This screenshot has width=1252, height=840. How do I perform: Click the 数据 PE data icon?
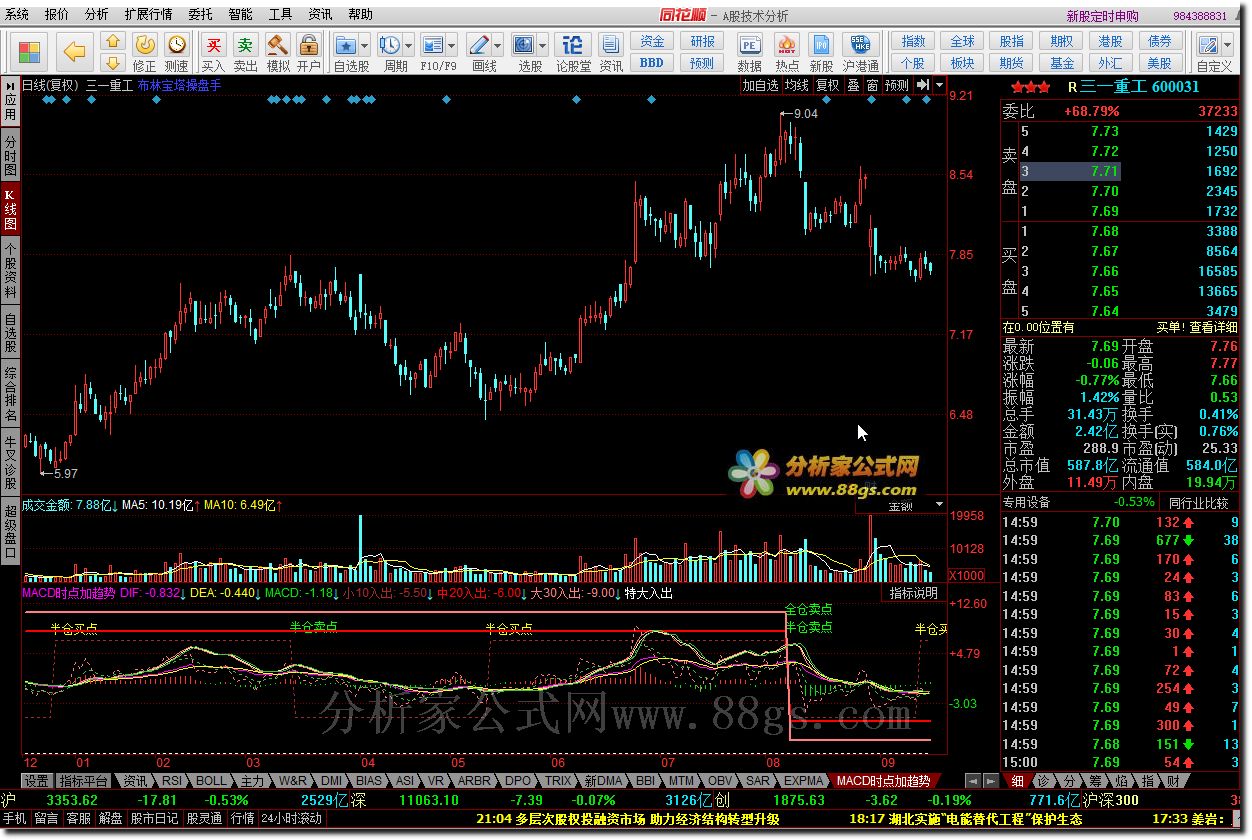[750, 52]
